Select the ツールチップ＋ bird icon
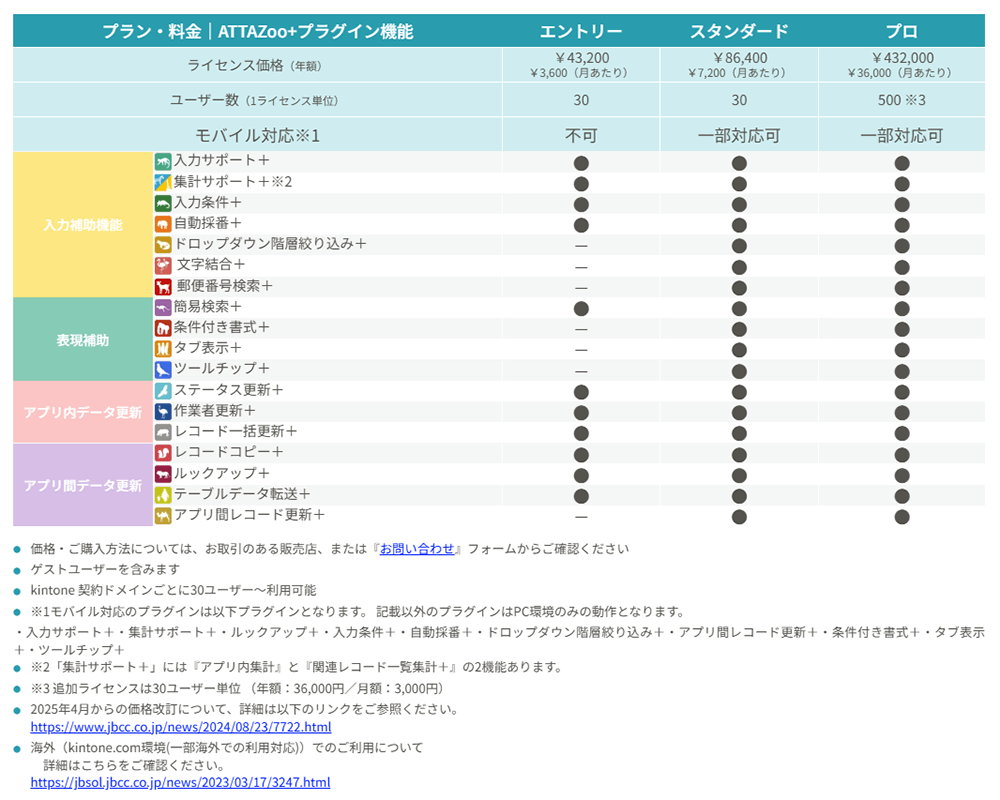Screen dimensions: 1000x800 pos(162,370)
